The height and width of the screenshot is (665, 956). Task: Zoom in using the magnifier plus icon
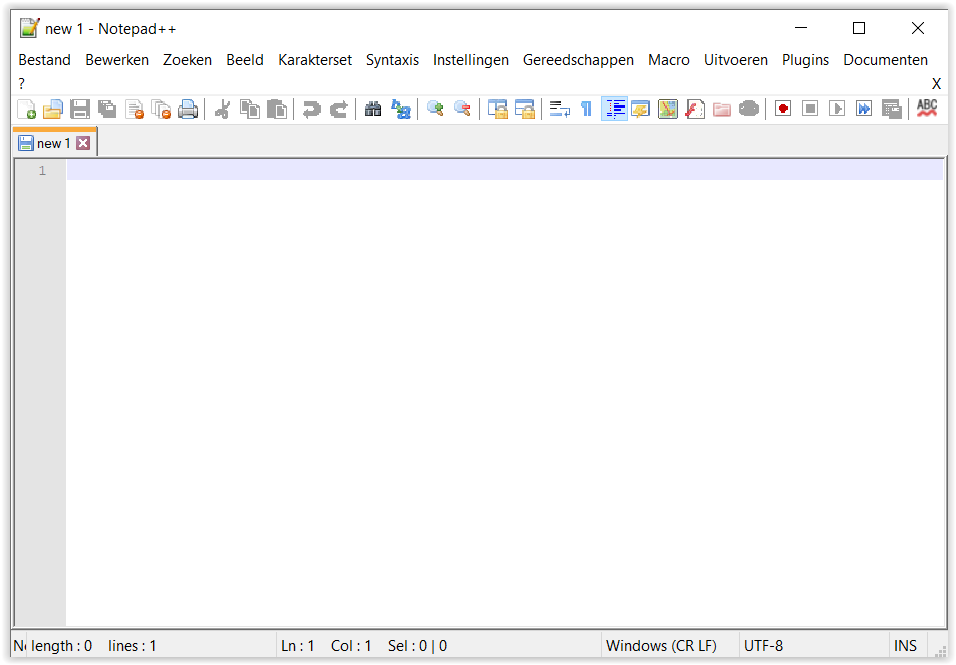click(435, 109)
